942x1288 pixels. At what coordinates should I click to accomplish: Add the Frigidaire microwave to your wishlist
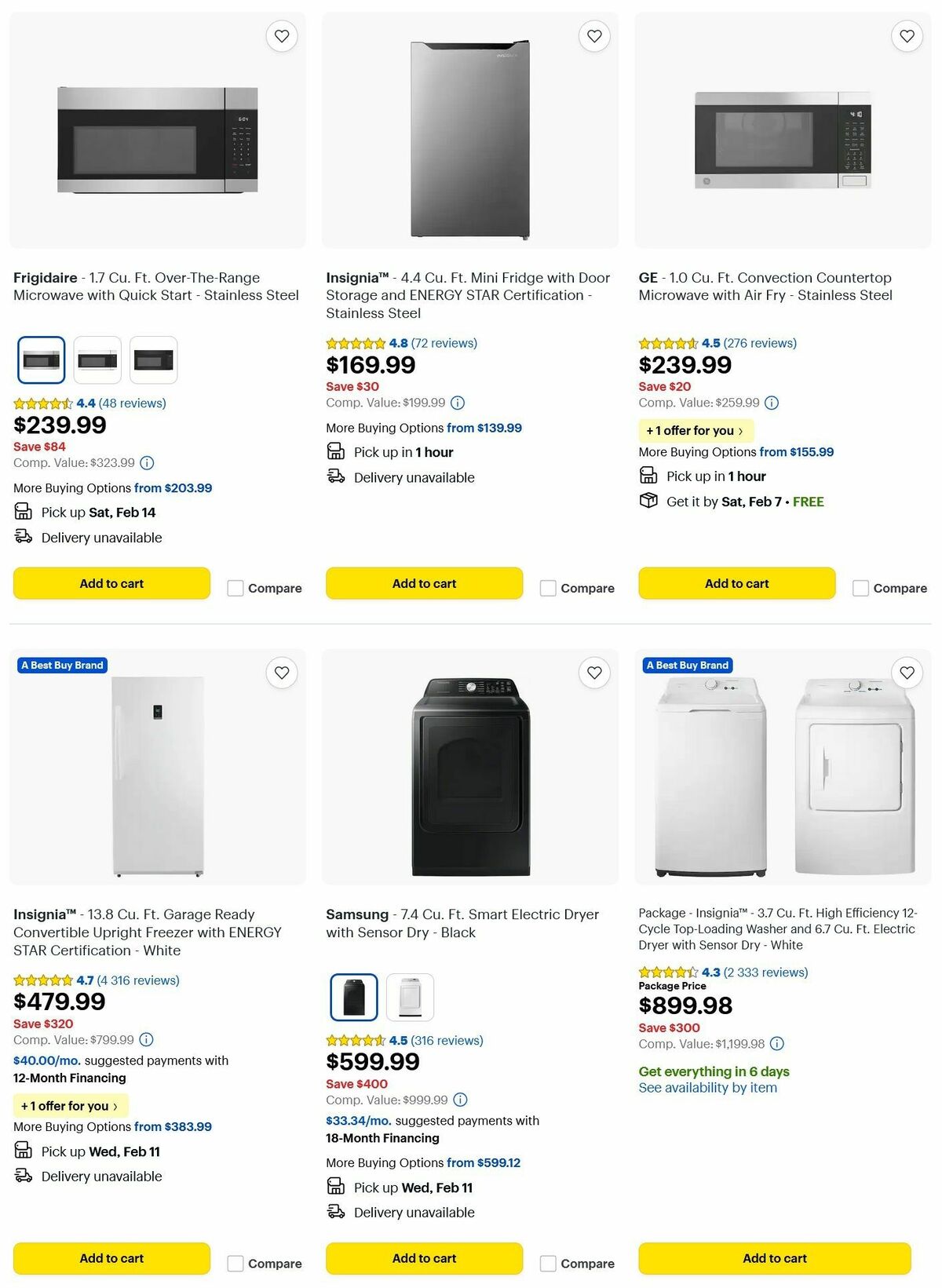282,35
